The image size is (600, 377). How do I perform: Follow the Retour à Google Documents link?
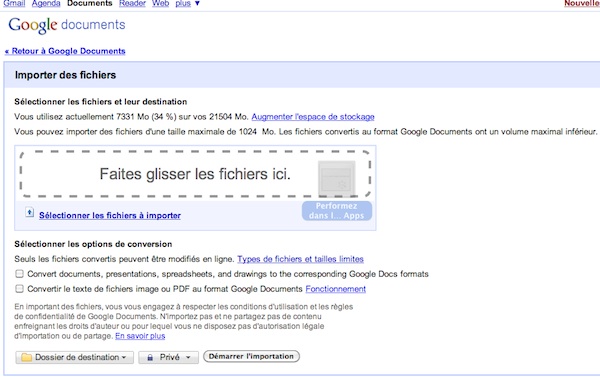point(65,51)
